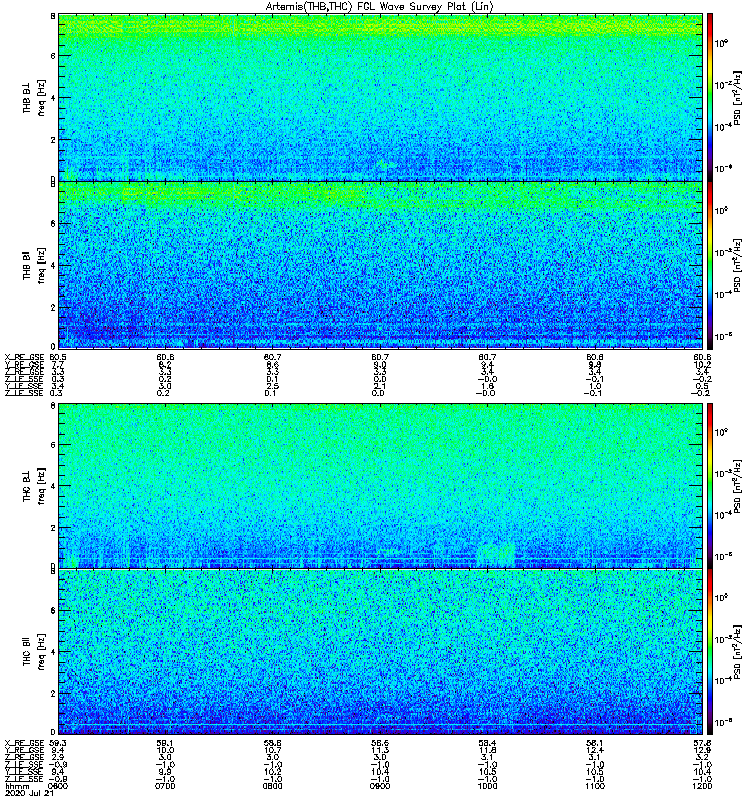Click the THC B∥ spectrogram panel

pos(380,652)
